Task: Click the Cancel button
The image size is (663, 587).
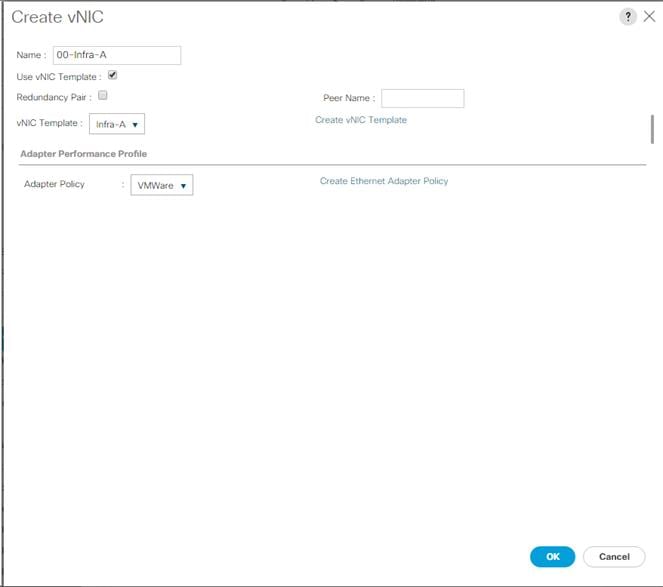Action: click(614, 557)
